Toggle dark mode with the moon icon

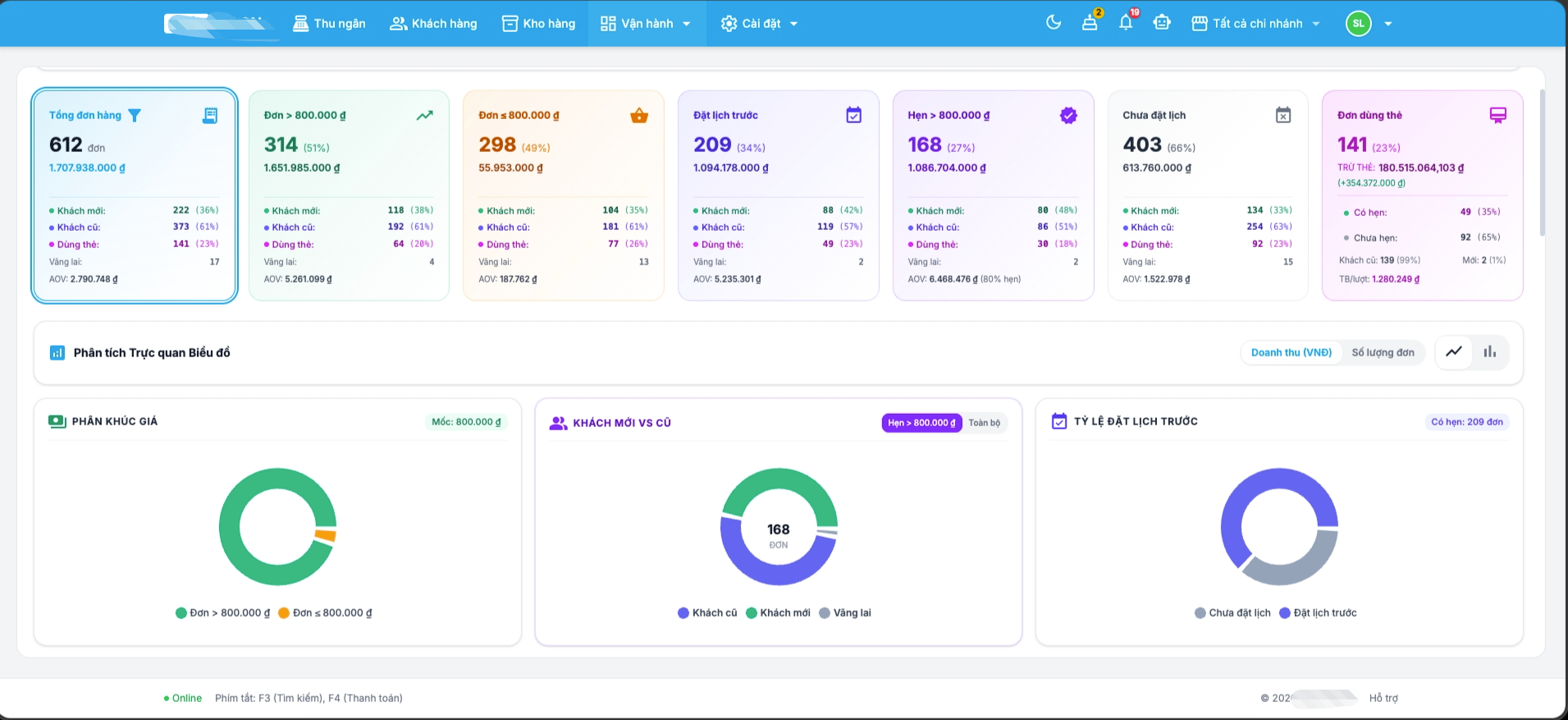click(1054, 23)
